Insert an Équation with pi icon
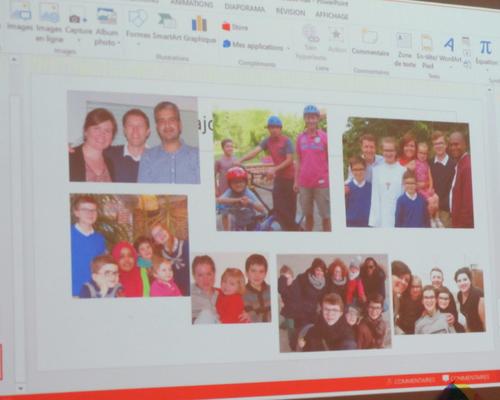Viewport: 500px width, 400px height. 486,52
